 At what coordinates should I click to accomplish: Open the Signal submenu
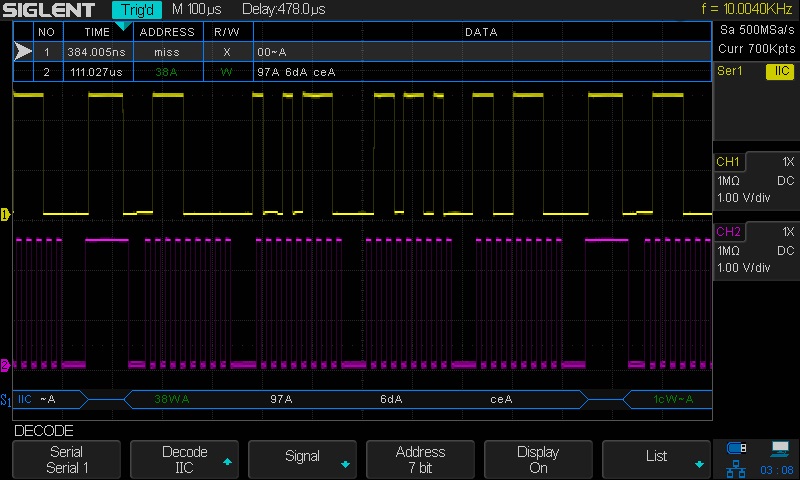303,460
